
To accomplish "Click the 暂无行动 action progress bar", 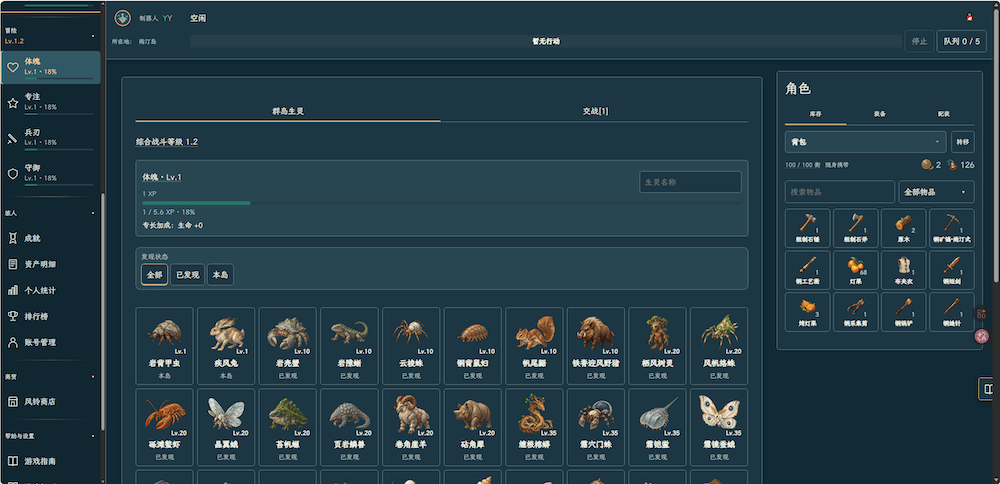I will click(546, 41).
